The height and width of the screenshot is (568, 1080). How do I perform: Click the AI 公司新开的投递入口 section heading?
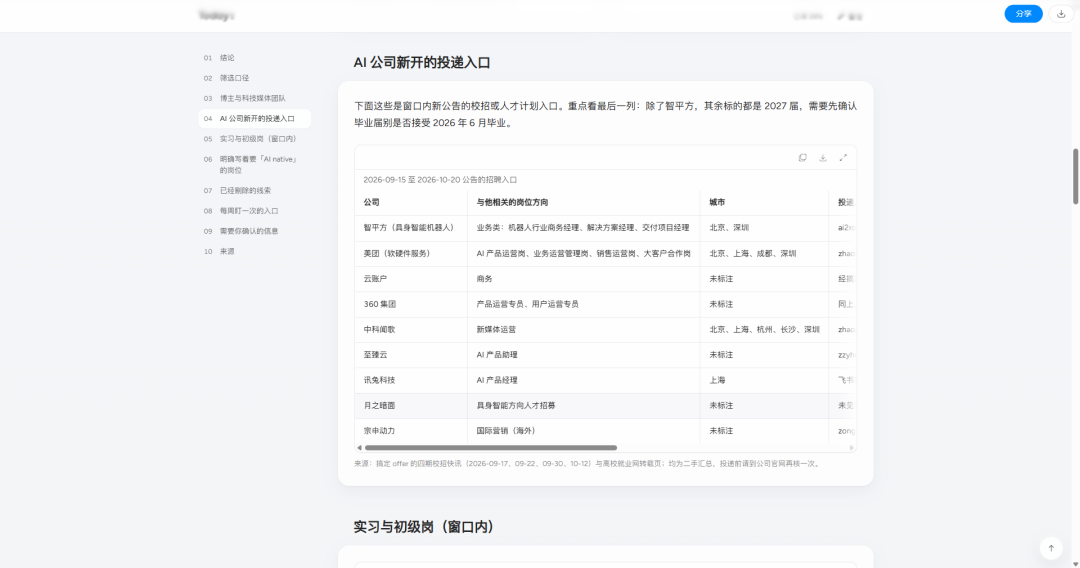[422, 63]
